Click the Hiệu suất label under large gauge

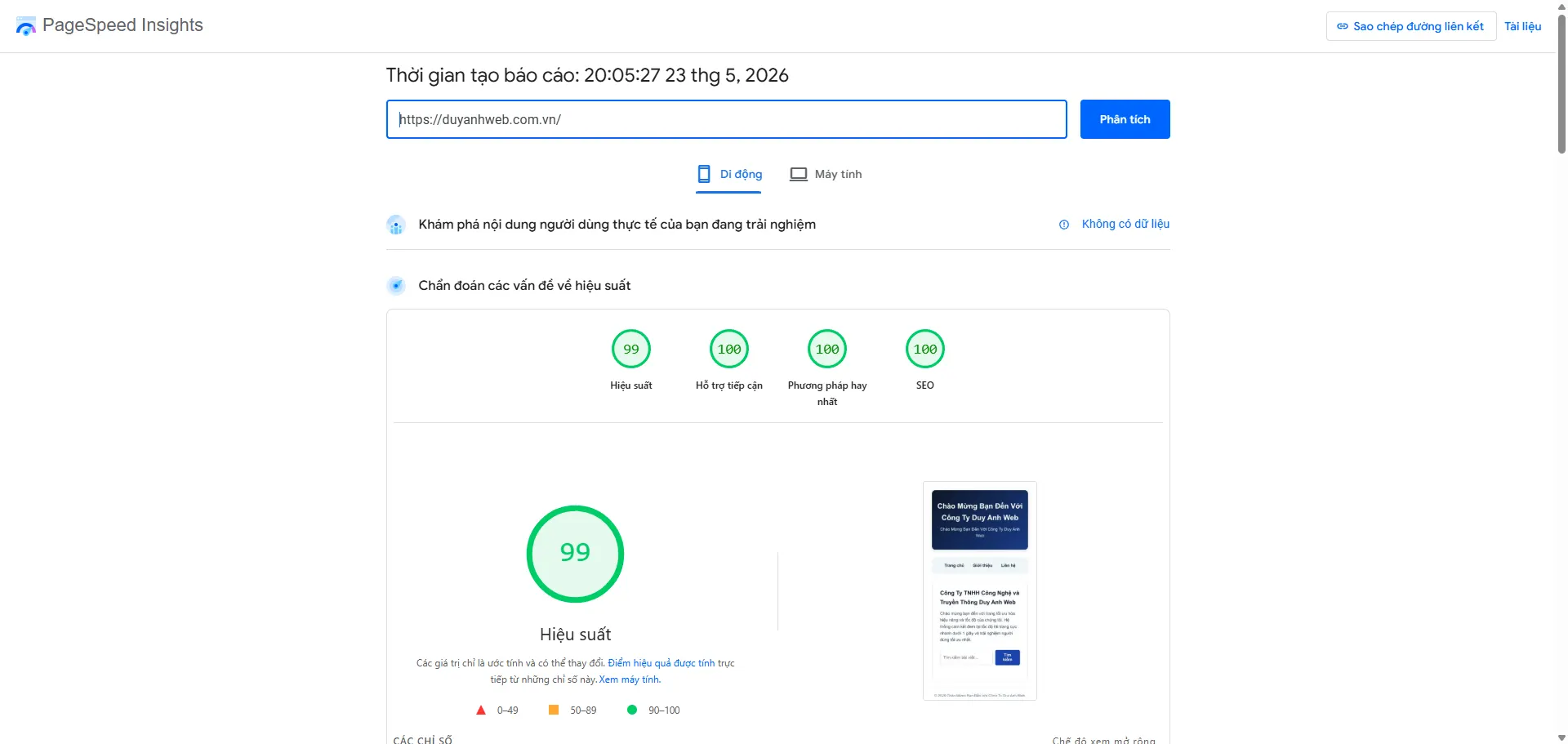tap(575, 635)
